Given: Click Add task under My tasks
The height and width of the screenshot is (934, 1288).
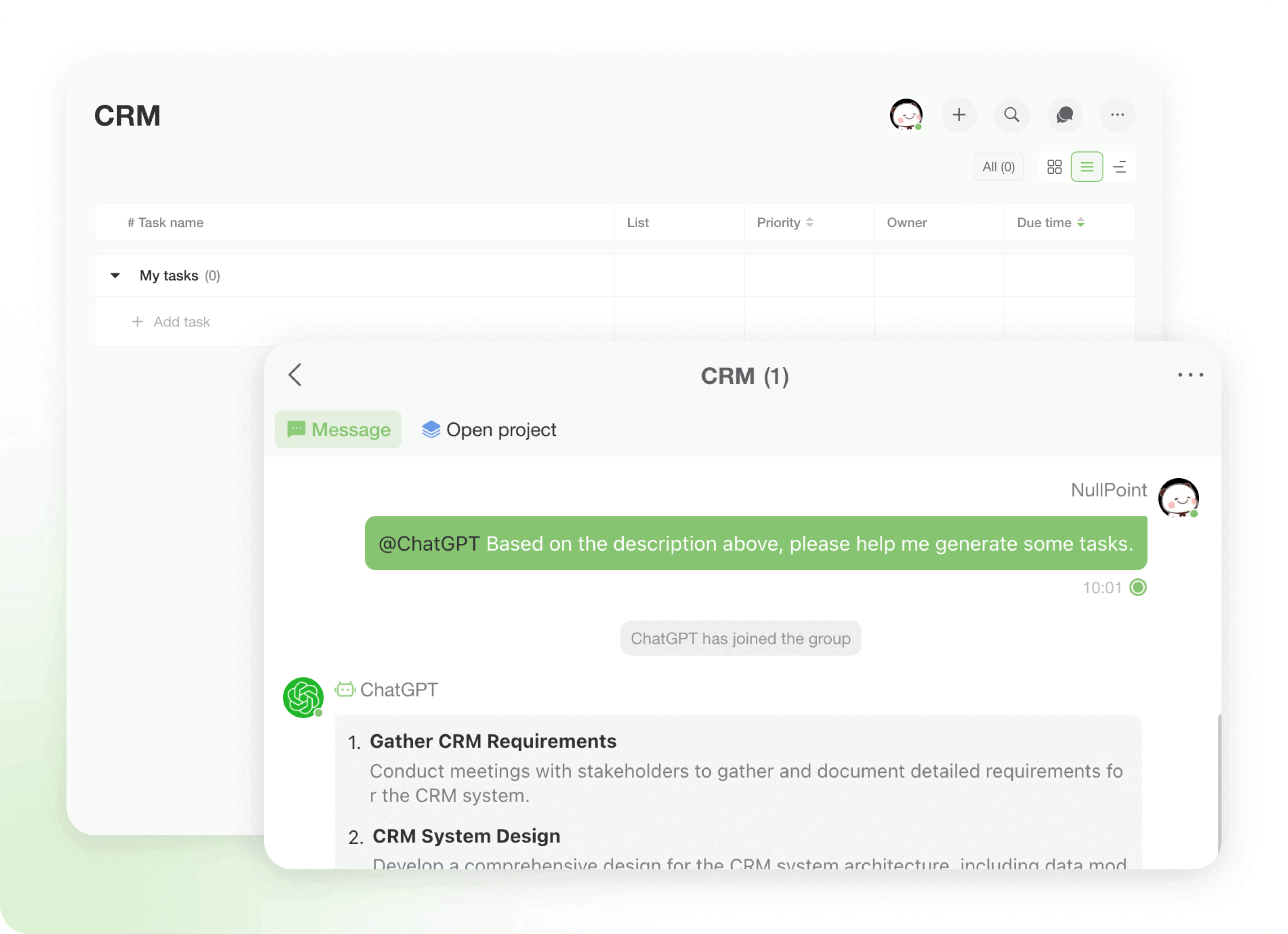Looking at the screenshot, I should (x=172, y=322).
